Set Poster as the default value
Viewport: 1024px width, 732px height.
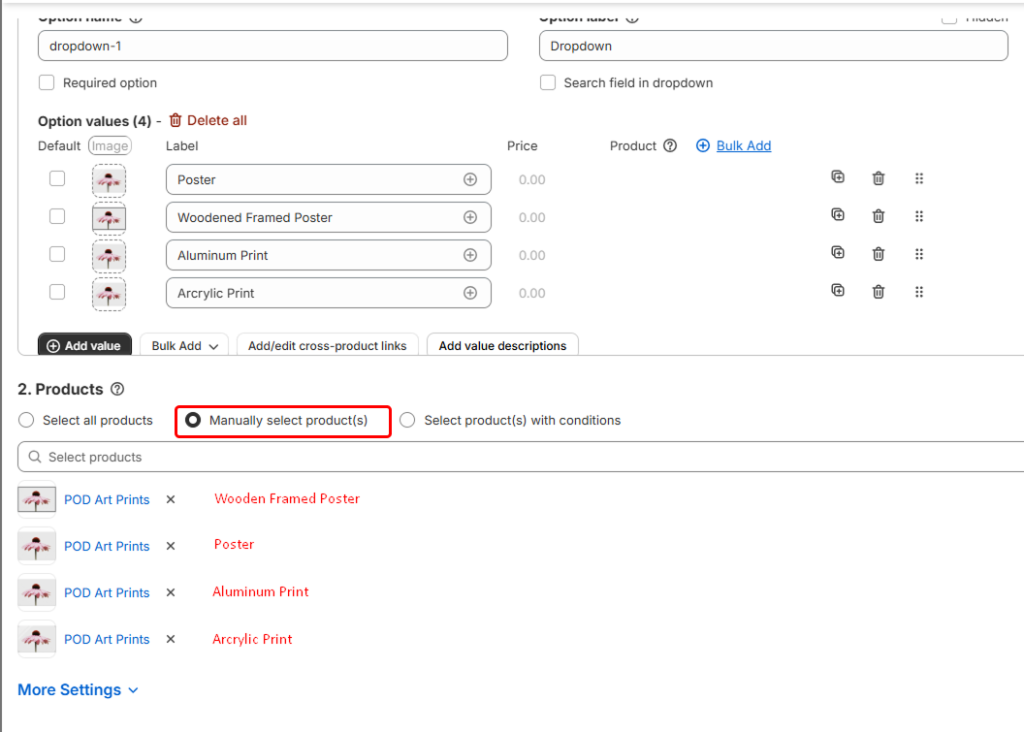click(x=57, y=179)
